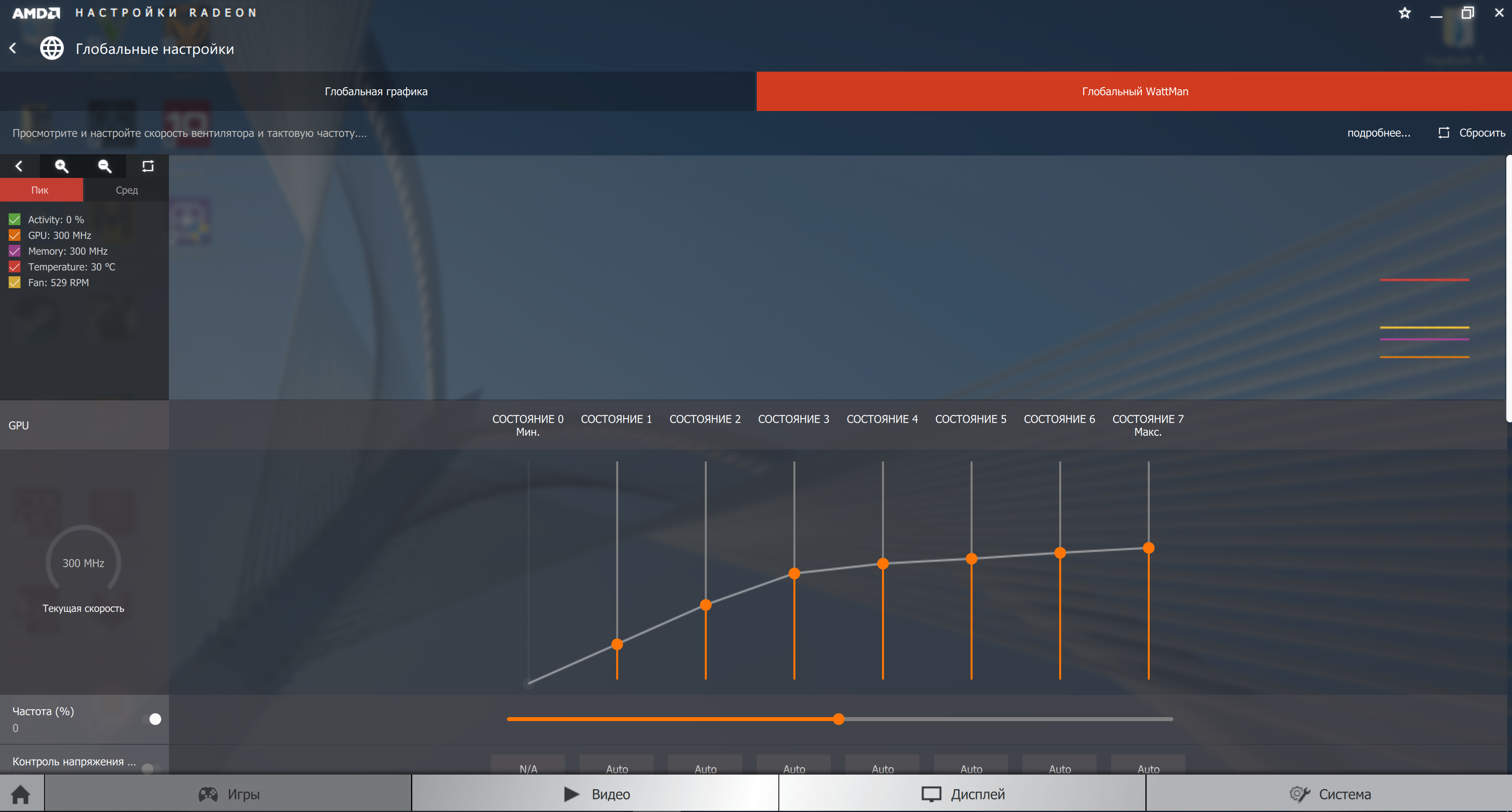The width and height of the screenshot is (1512, 812).
Task: Collapse the graph panel with its back arrow
Action: (x=19, y=166)
